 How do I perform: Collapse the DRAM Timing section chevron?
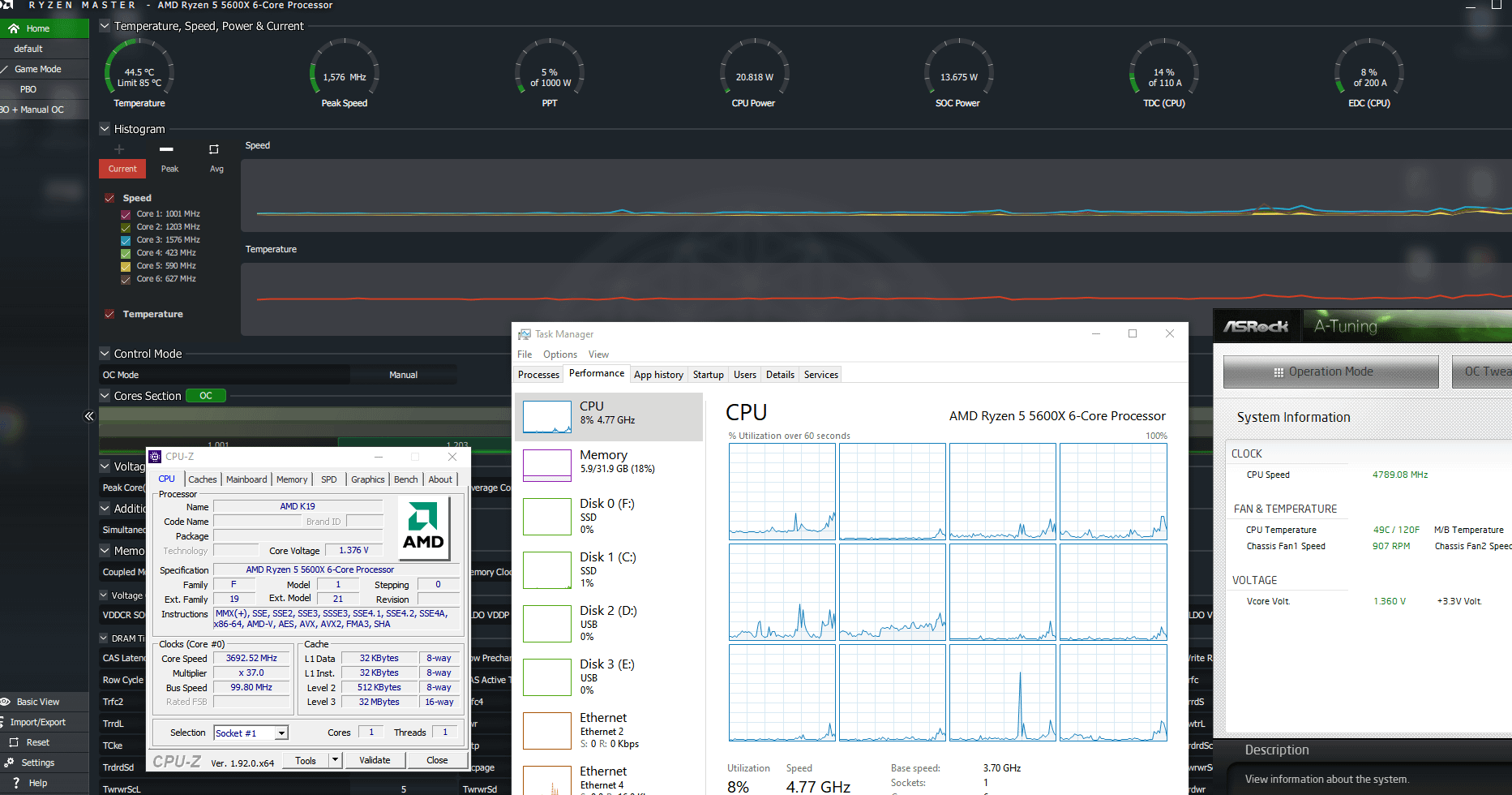click(x=104, y=638)
